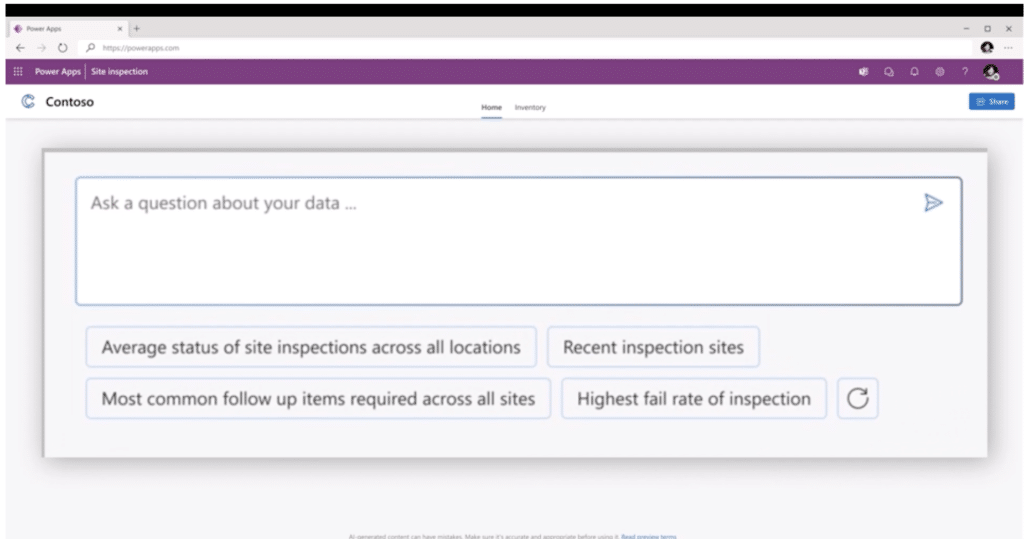
Task: Click the Share button
Action: point(991,102)
